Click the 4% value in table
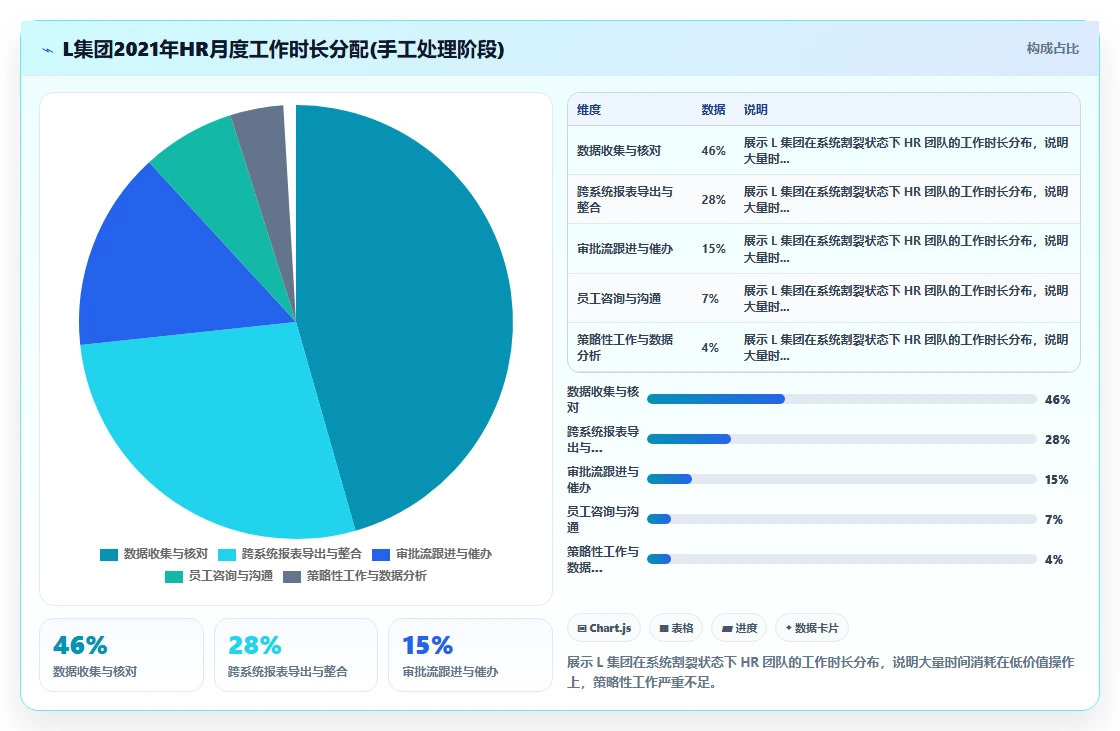 click(x=709, y=348)
